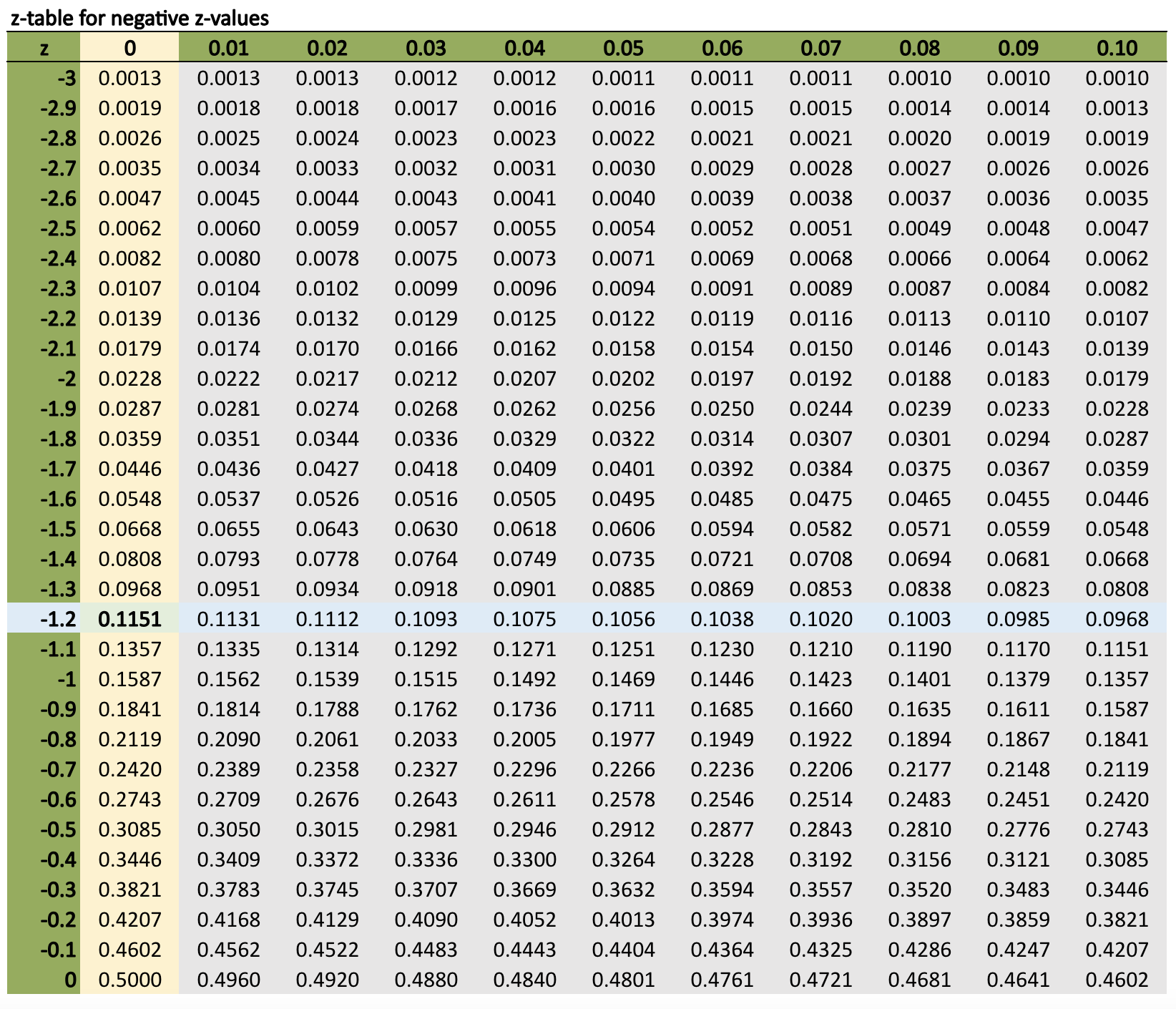Select 0.0401 in row -1.7
The width and height of the screenshot is (1176, 1009).
point(623,469)
